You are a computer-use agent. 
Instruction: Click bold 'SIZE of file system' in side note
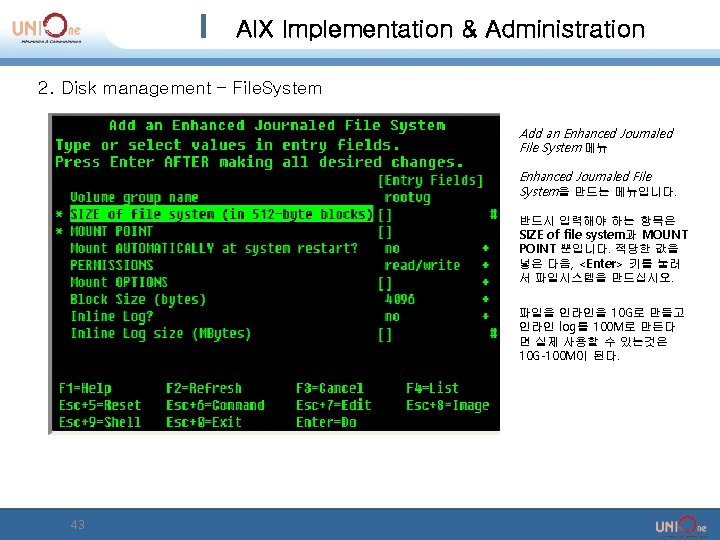(x=572, y=235)
